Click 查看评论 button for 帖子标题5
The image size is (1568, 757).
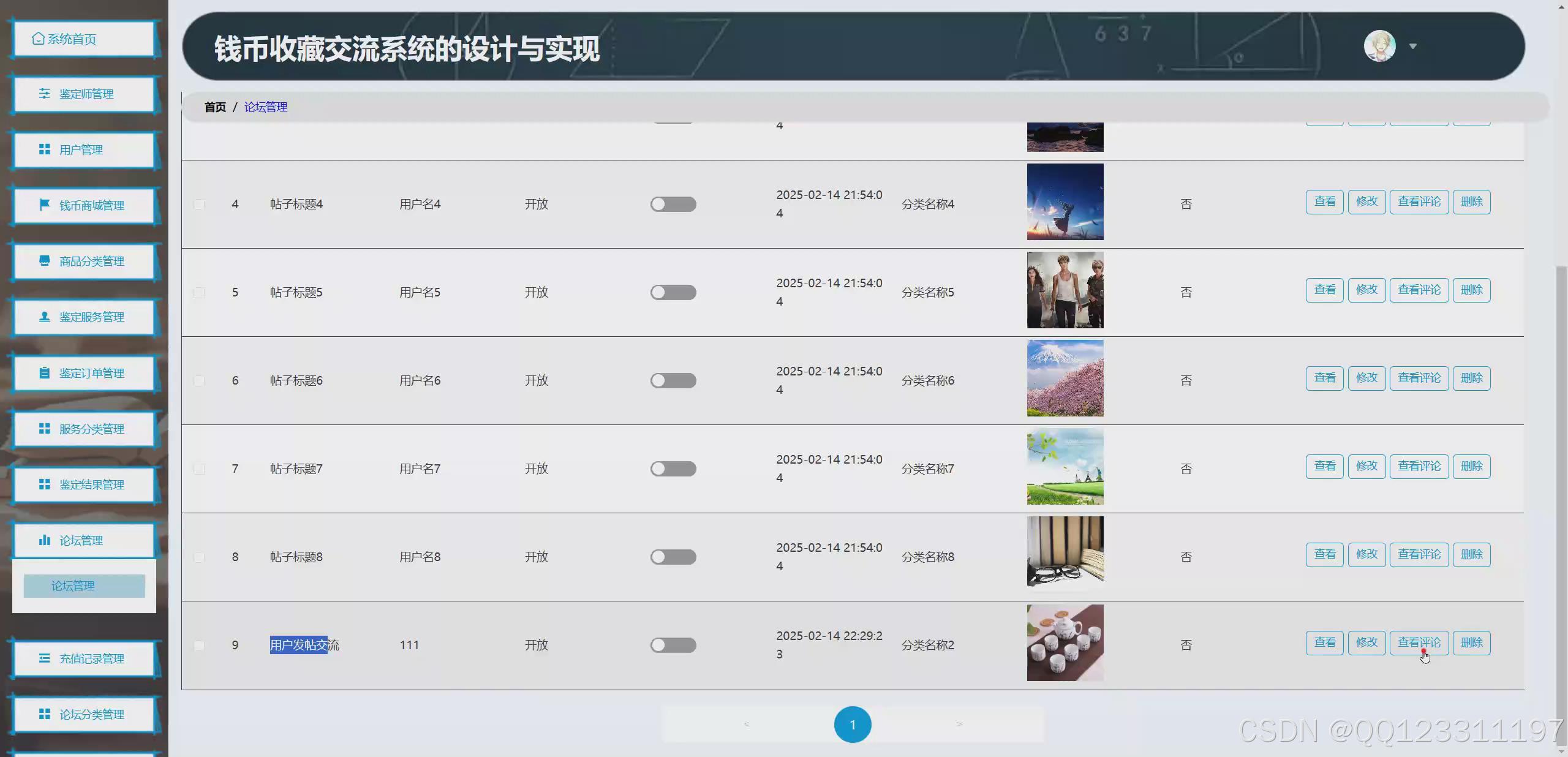pyautogui.click(x=1419, y=290)
